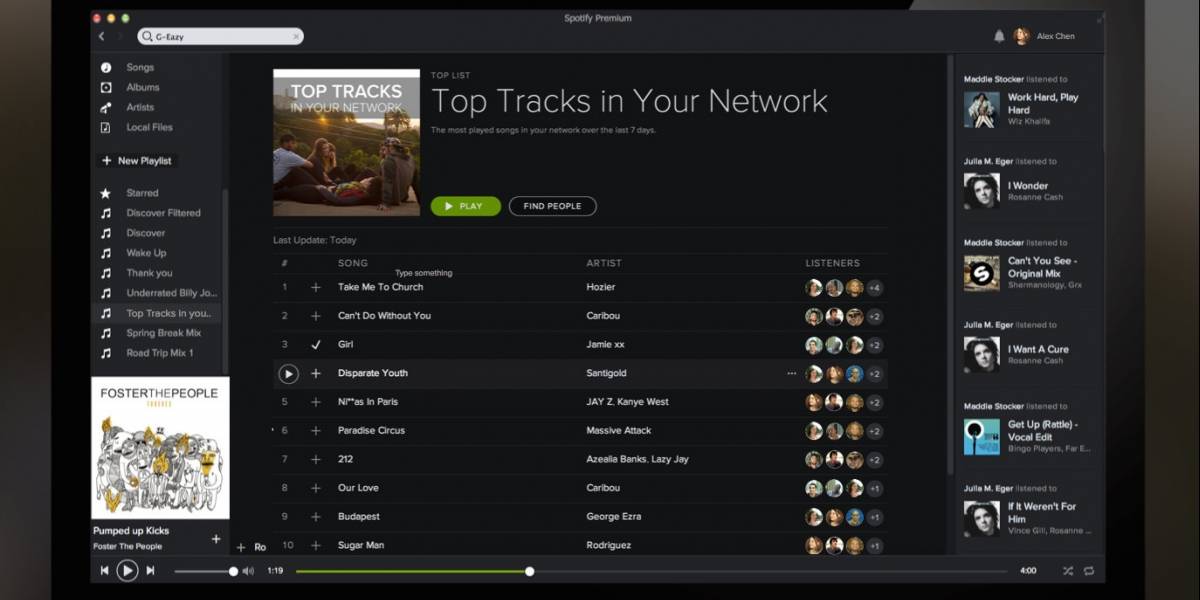This screenshot has height=600, width=1200.
Task: Open Work Hard, Play Hard in activity feed
Action: tap(1043, 103)
